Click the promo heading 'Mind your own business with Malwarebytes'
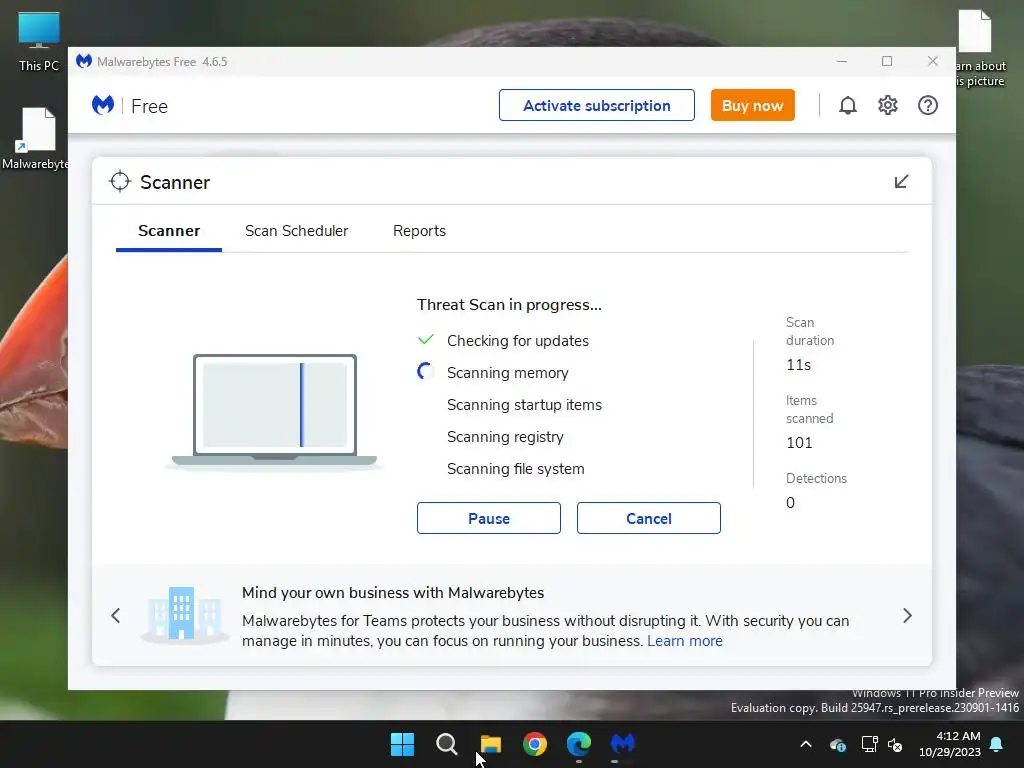This screenshot has width=1024, height=768. pos(393,592)
